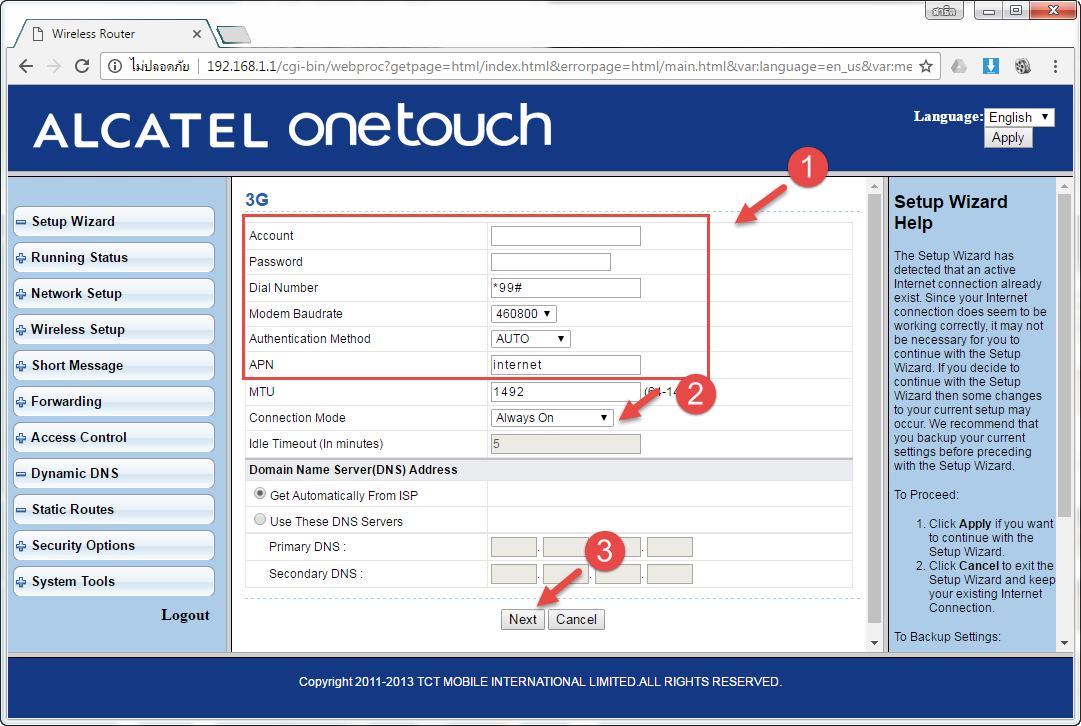
Task: Select Get Automatically From ISP
Action: pyautogui.click(x=260, y=494)
